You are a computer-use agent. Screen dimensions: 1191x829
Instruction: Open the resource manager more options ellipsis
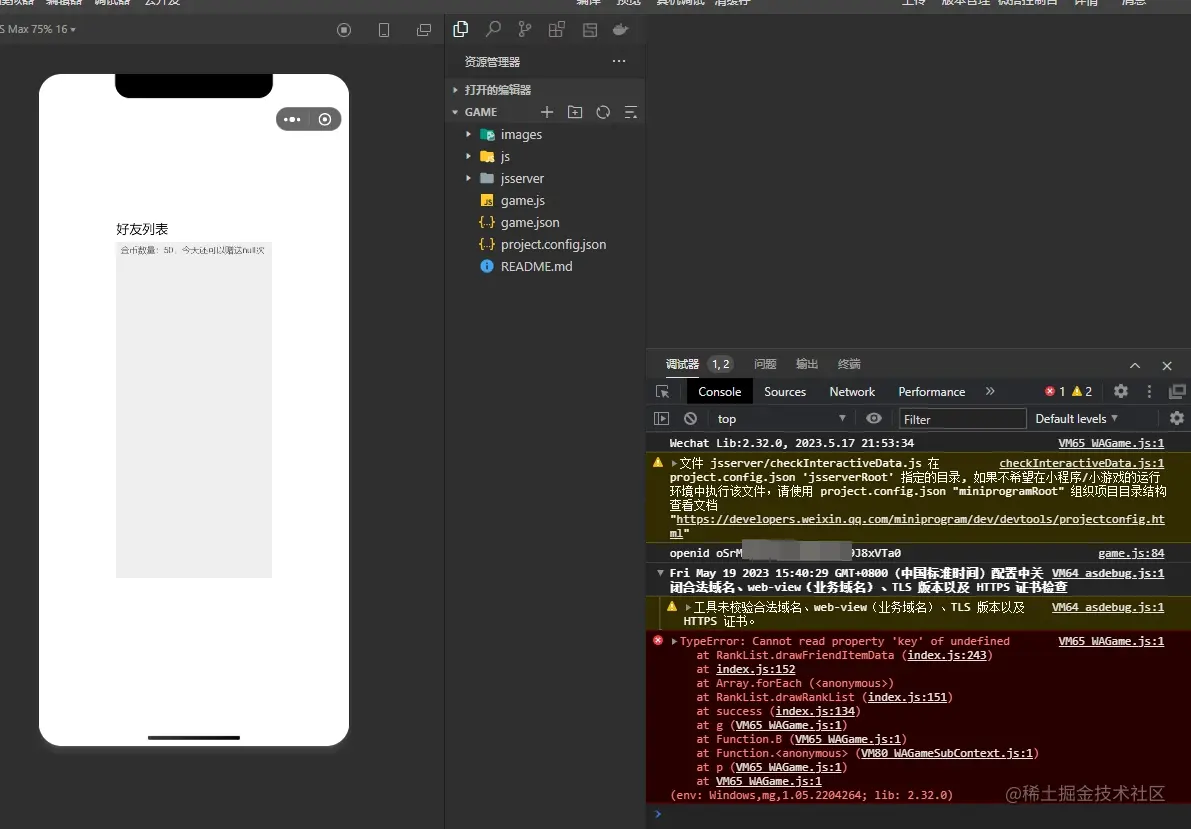pos(619,61)
